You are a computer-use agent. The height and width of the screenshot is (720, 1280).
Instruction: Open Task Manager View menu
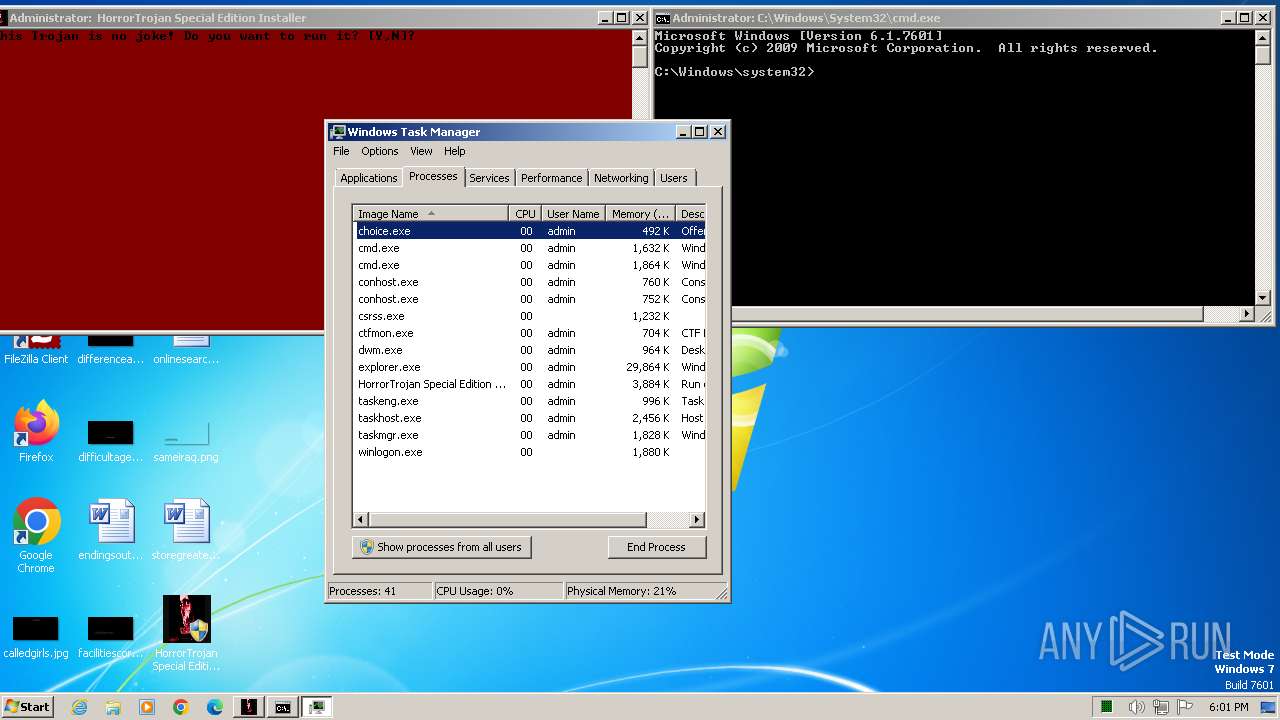421,151
